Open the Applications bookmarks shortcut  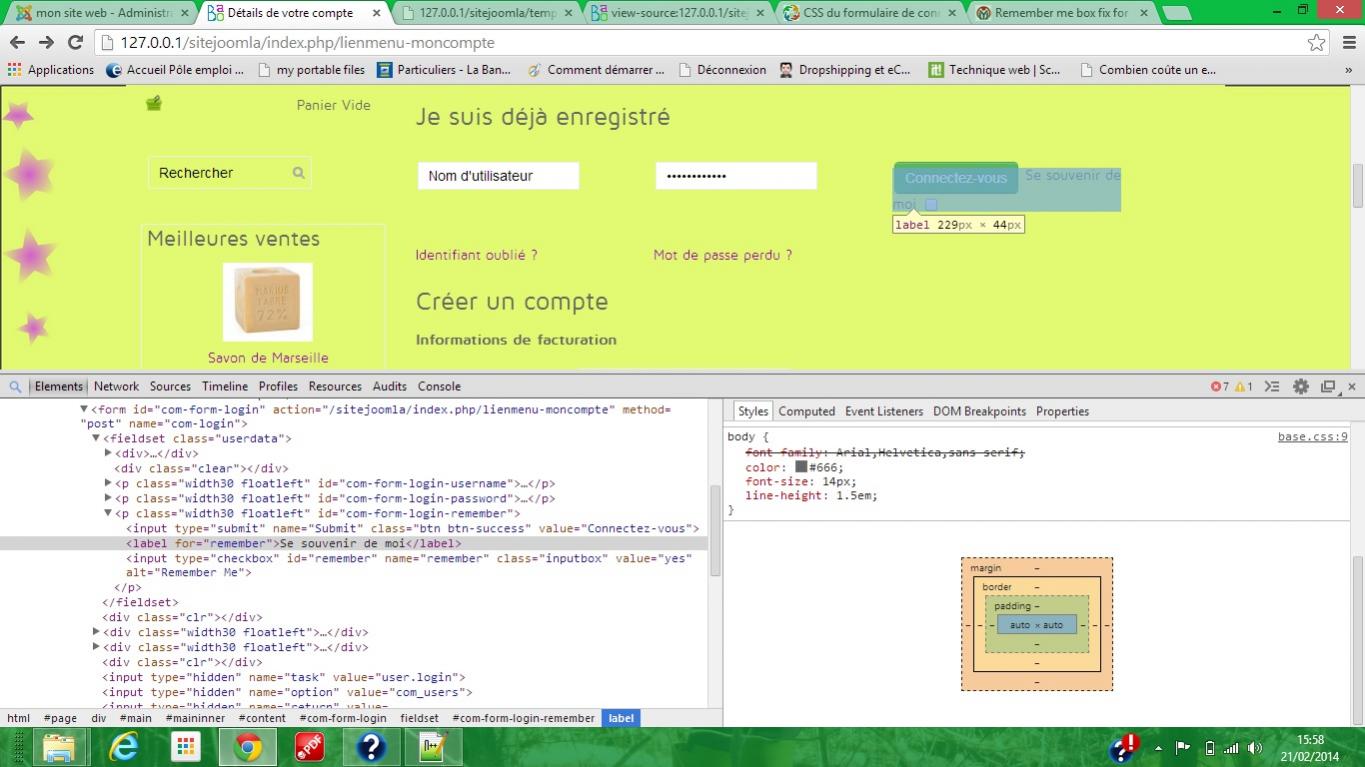point(51,70)
